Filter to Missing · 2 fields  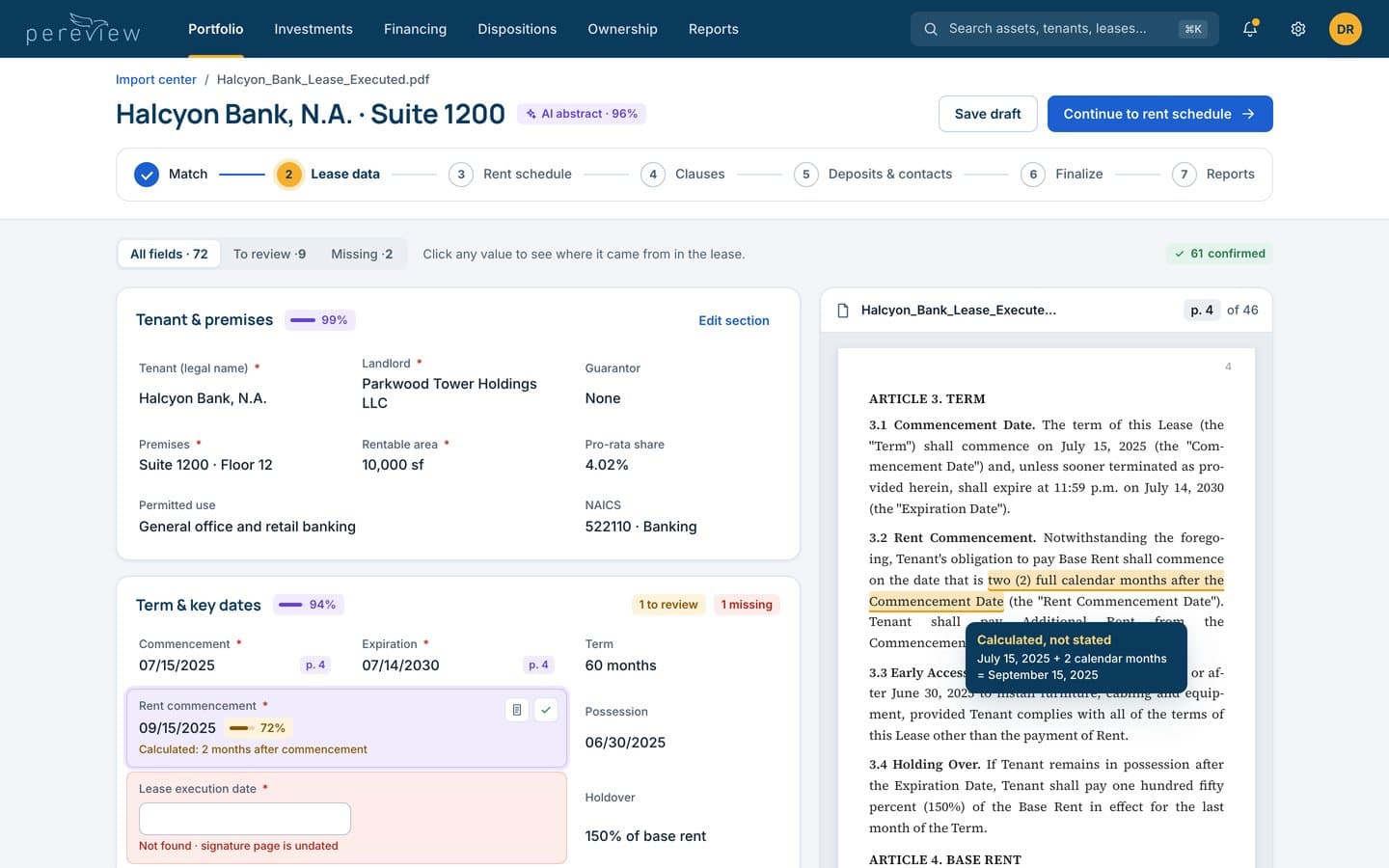362,254
